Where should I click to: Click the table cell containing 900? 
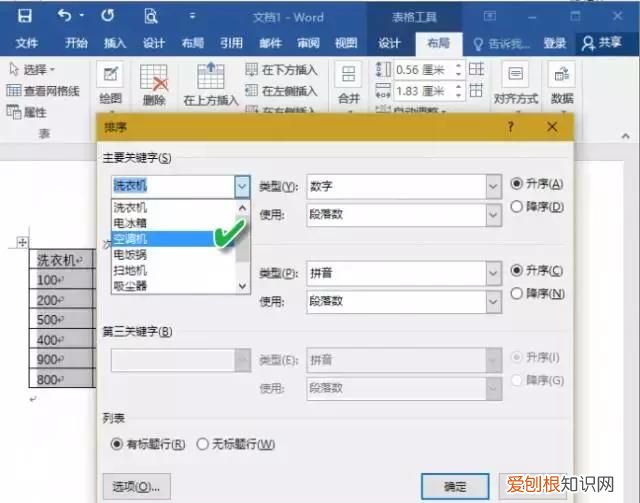(62, 359)
